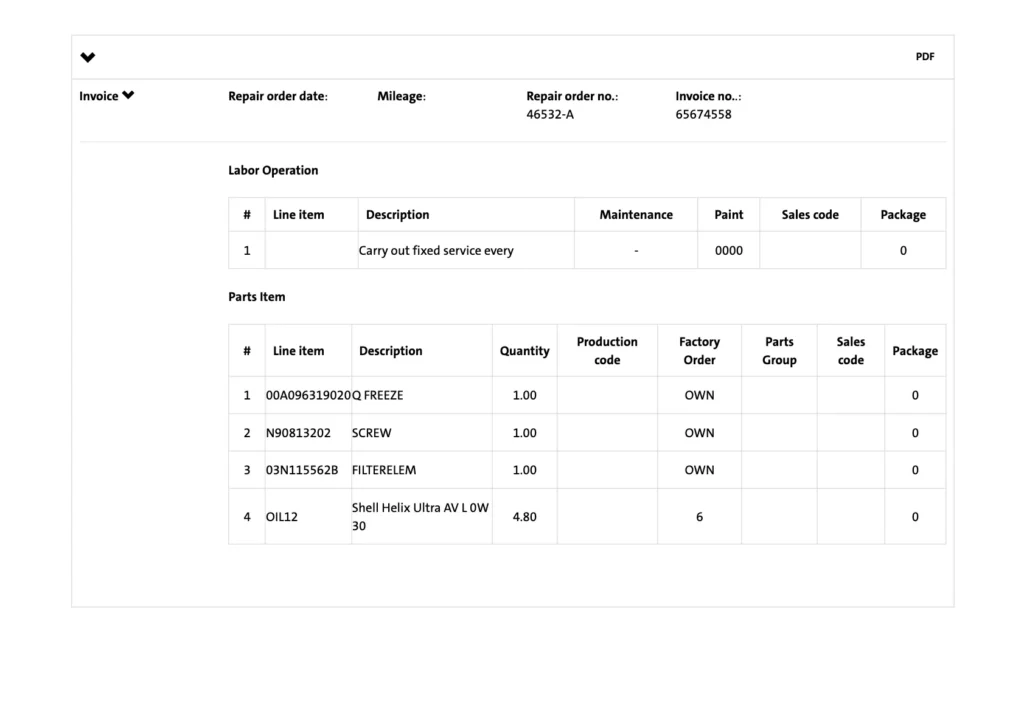Image resolution: width=1024 pixels, height=723 pixels.
Task: Click the Parts Group column header
Action: pos(779,351)
